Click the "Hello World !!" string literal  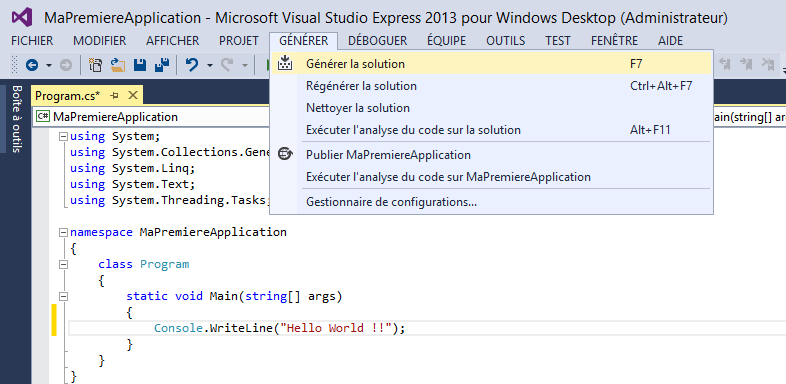click(336, 328)
